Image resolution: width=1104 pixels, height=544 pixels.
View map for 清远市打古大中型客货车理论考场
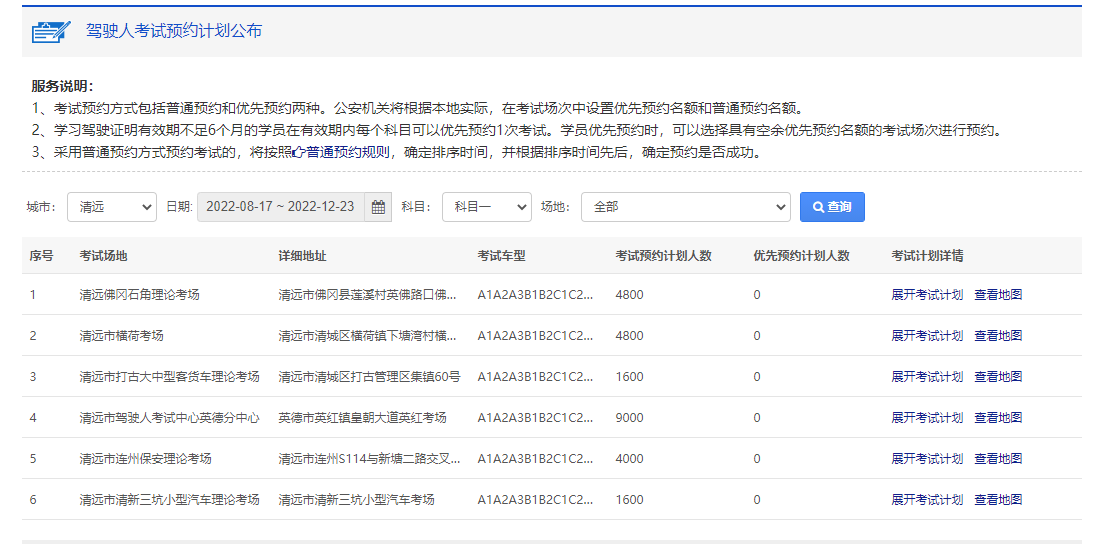click(998, 377)
